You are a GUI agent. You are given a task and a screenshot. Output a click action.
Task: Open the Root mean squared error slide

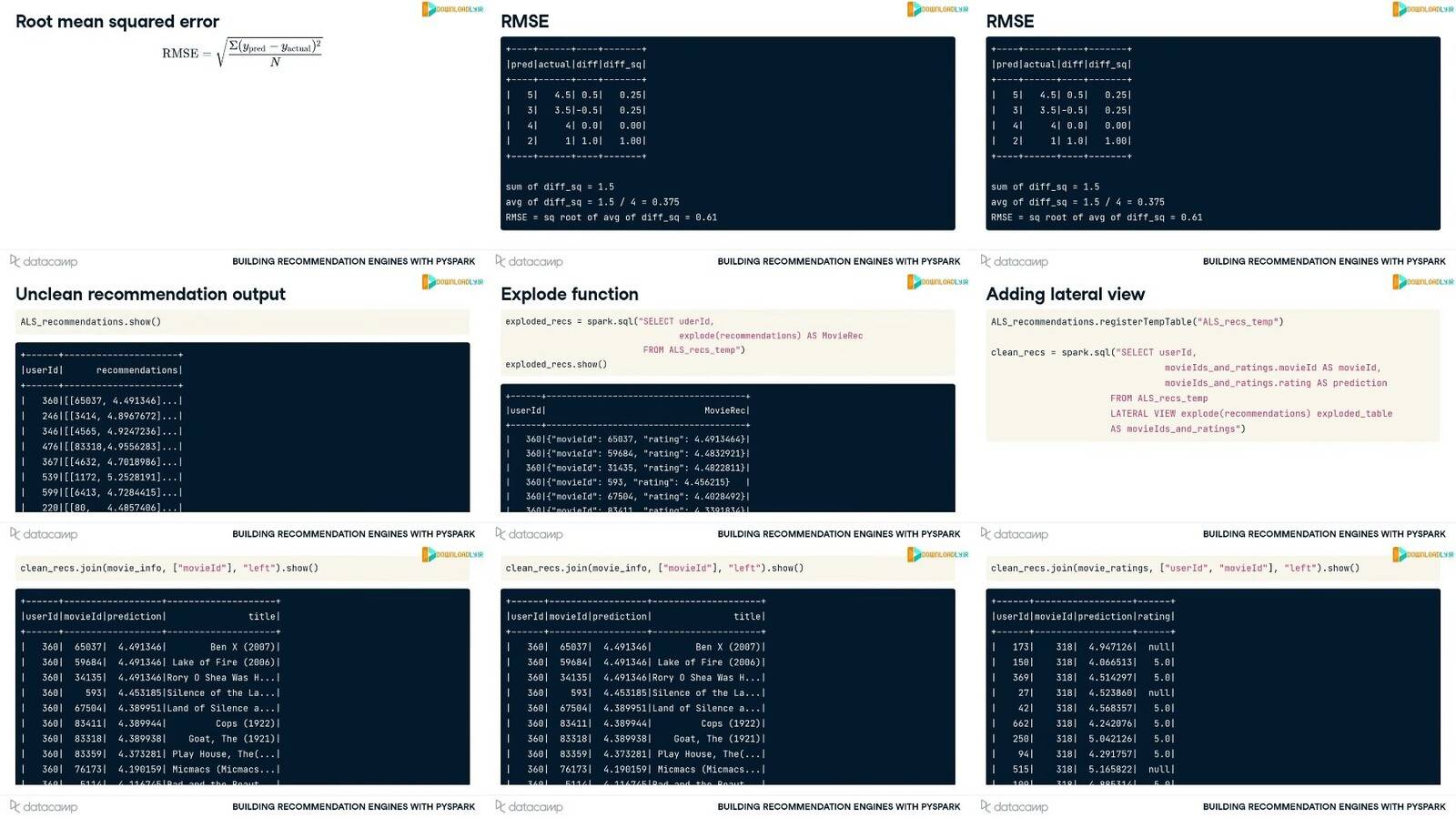pyautogui.click(x=242, y=136)
